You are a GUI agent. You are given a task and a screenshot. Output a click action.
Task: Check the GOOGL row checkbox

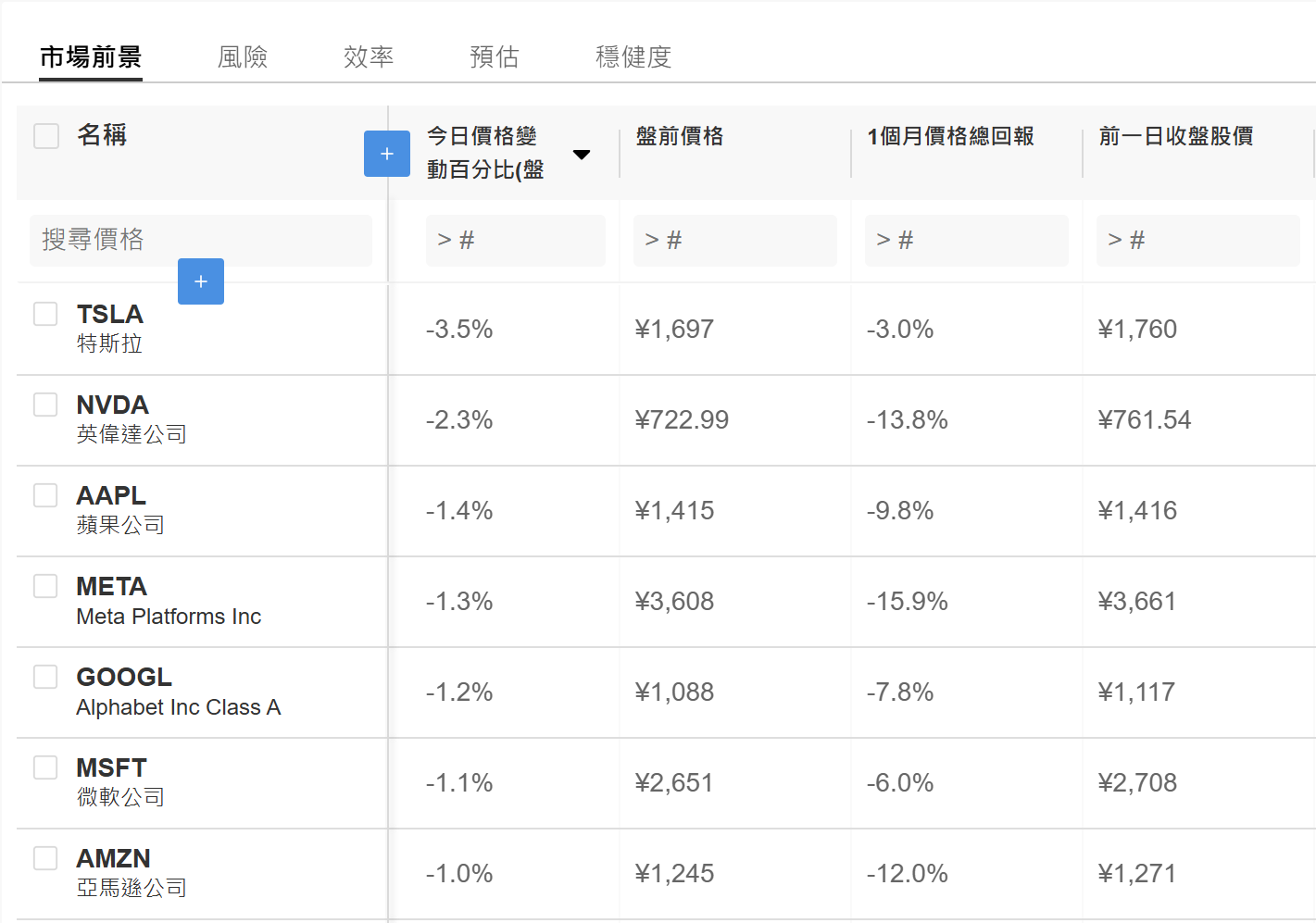point(45,677)
